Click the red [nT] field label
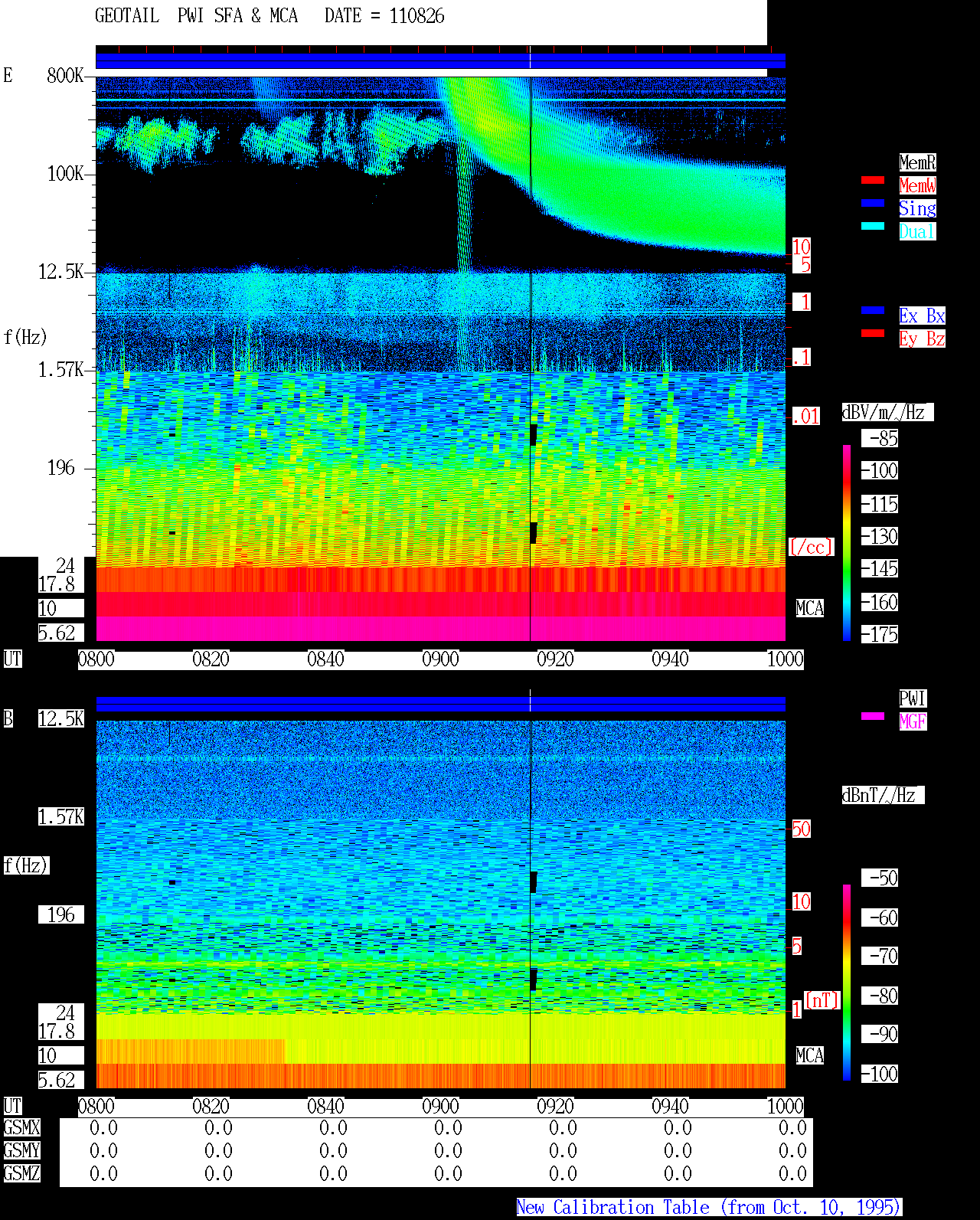The height and width of the screenshot is (1220, 980). [822, 1000]
